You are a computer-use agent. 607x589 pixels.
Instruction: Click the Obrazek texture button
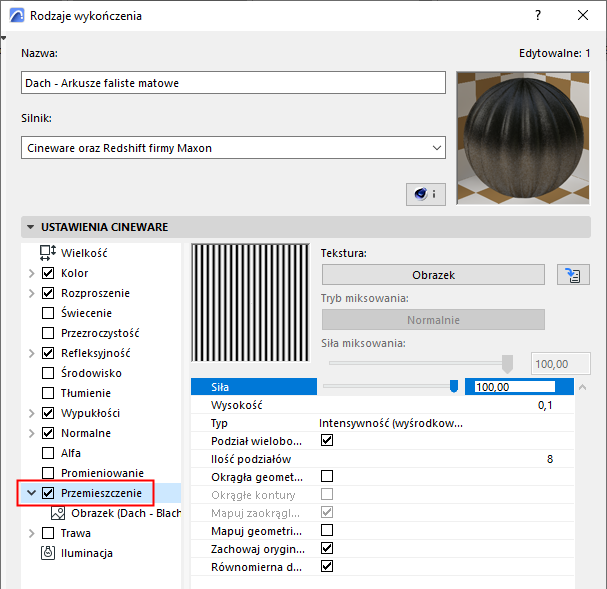(433, 275)
